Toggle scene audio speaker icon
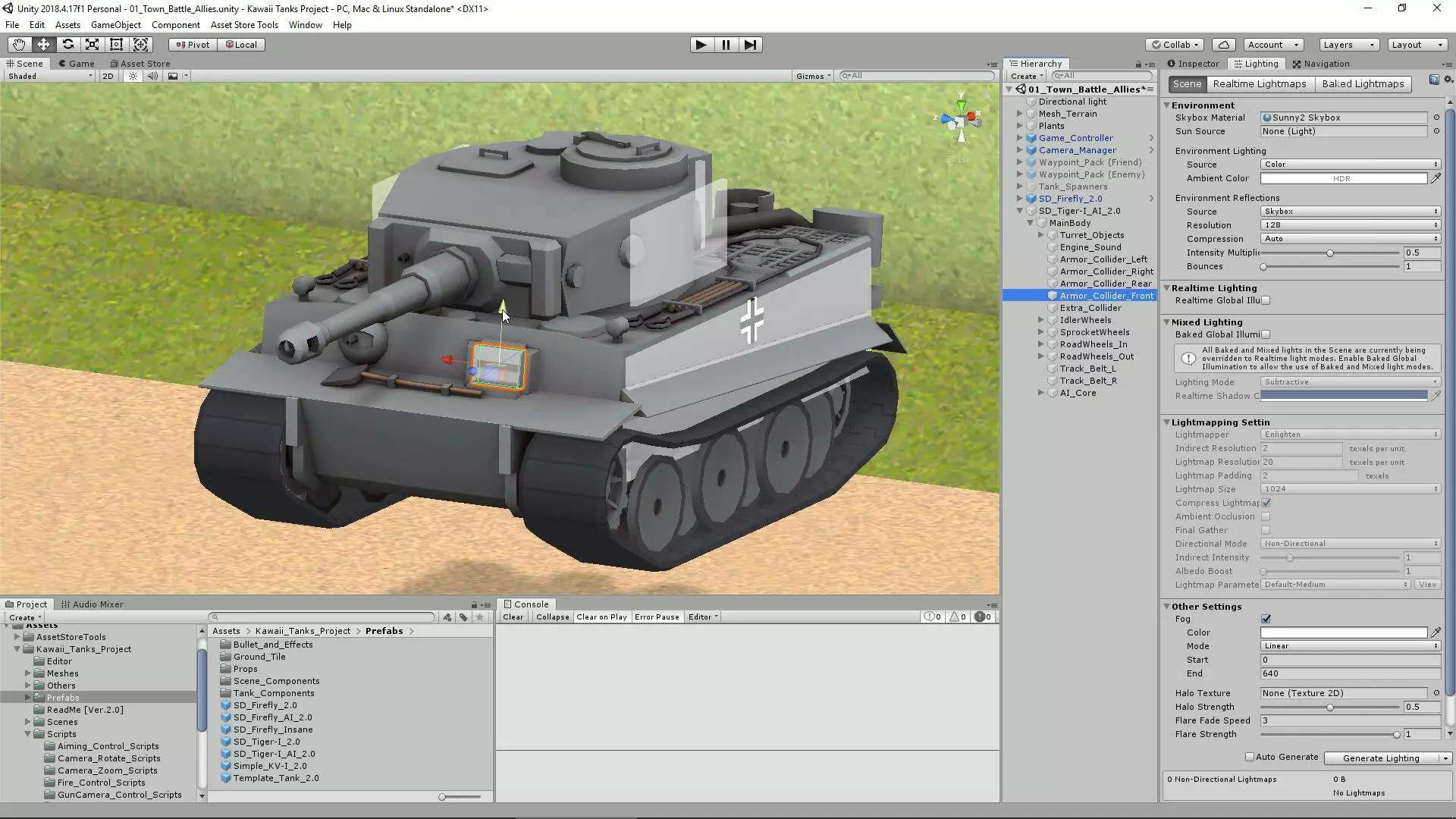The image size is (1456, 819). 152,76
